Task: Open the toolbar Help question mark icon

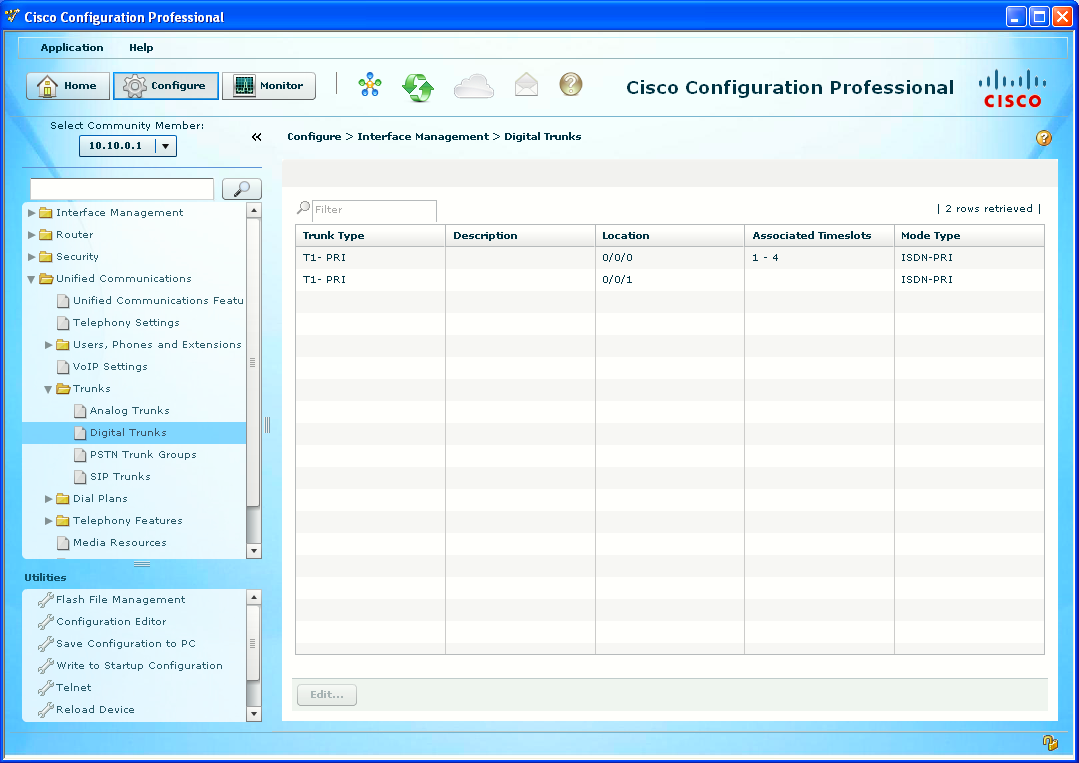Action: [x=570, y=85]
